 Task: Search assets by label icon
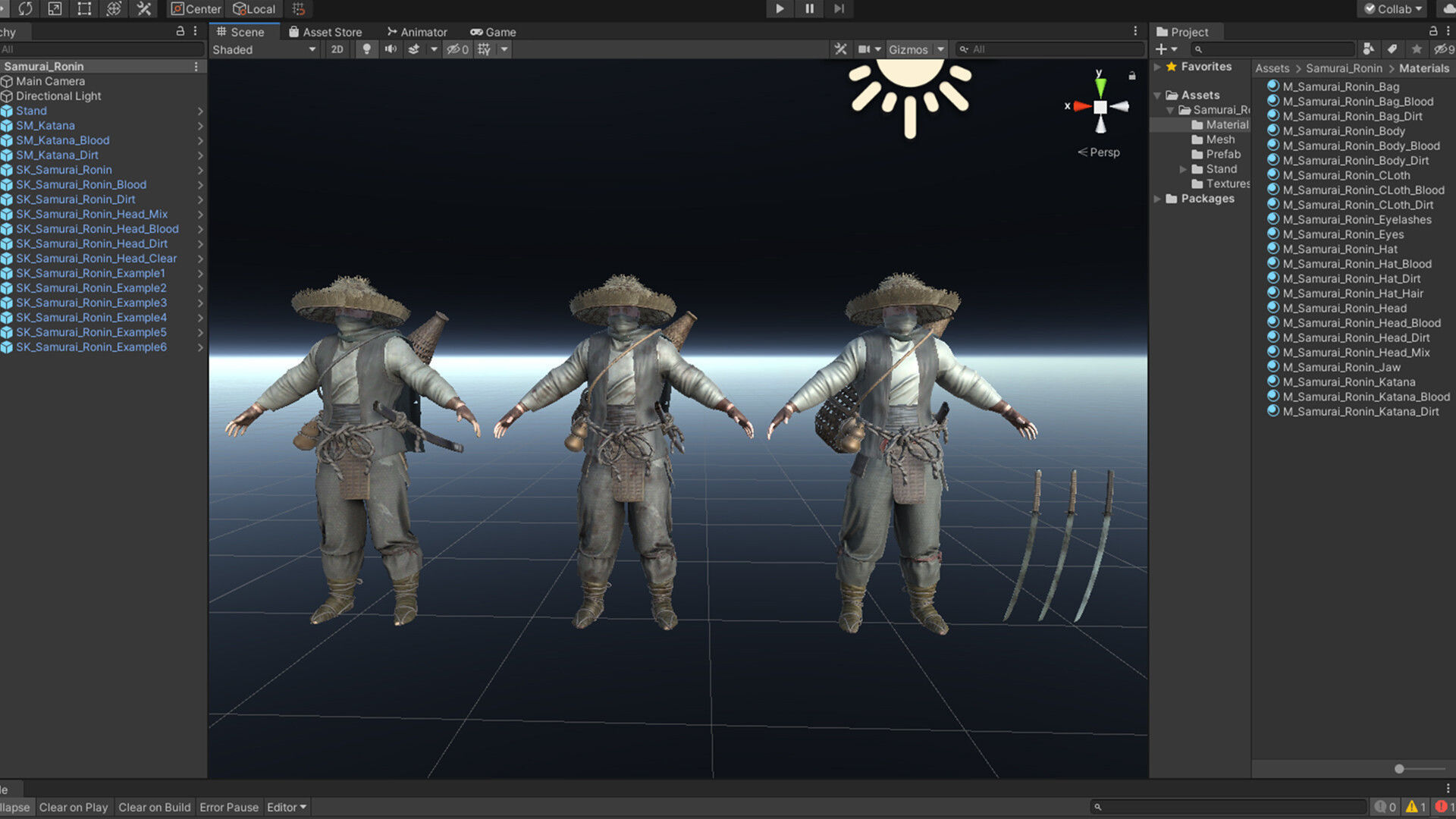(x=1392, y=49)
